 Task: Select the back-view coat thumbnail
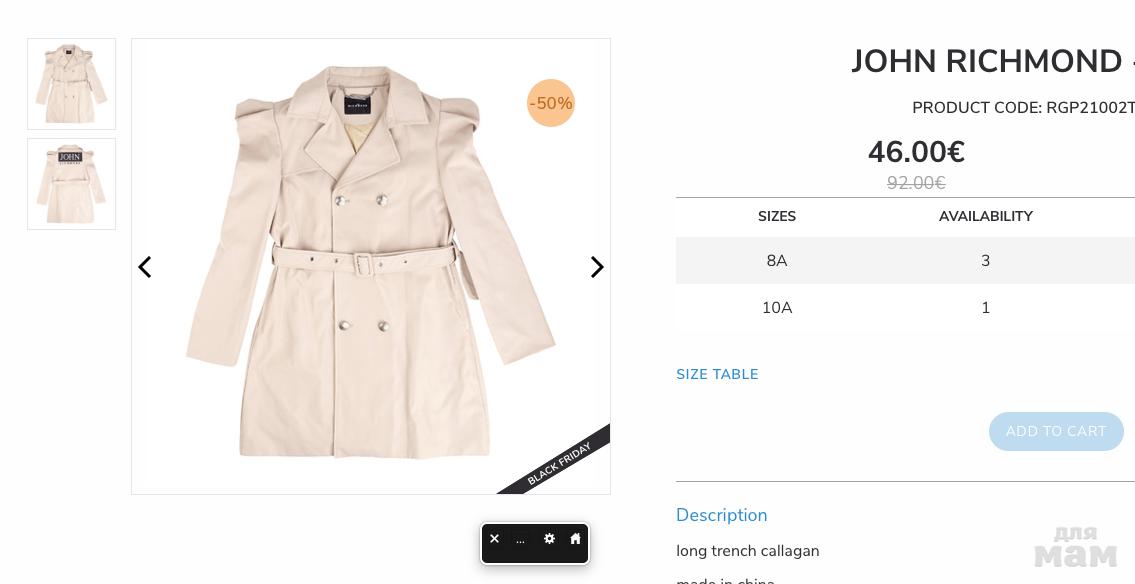(x=71, y=184)
